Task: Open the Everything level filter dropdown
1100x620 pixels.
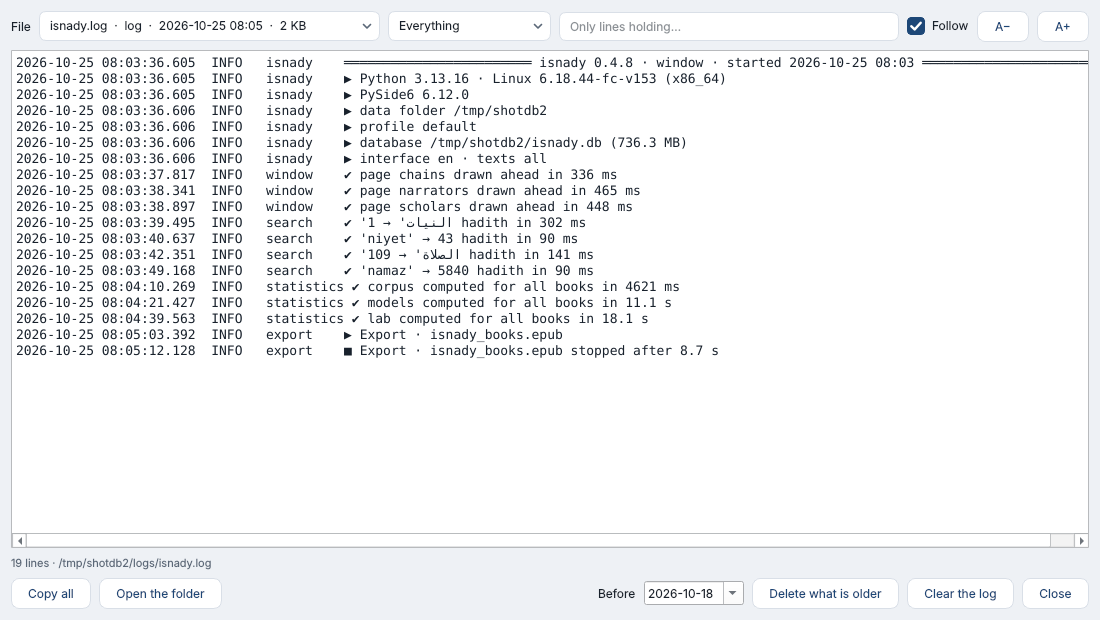Action: 469,26
